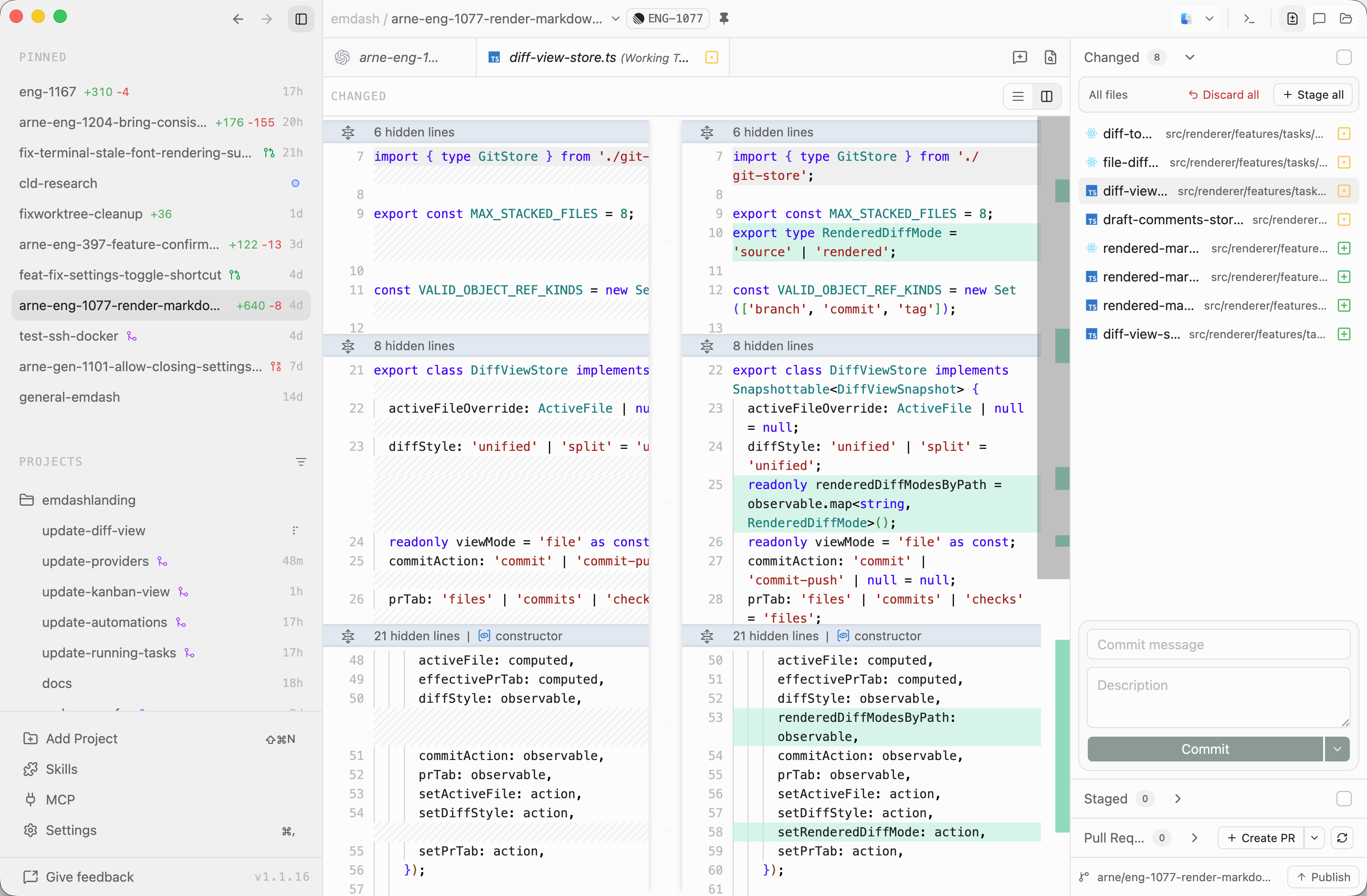Stage the rendered-ma... file with plus icon
1367x896 pixels.
click(1344, 305)
